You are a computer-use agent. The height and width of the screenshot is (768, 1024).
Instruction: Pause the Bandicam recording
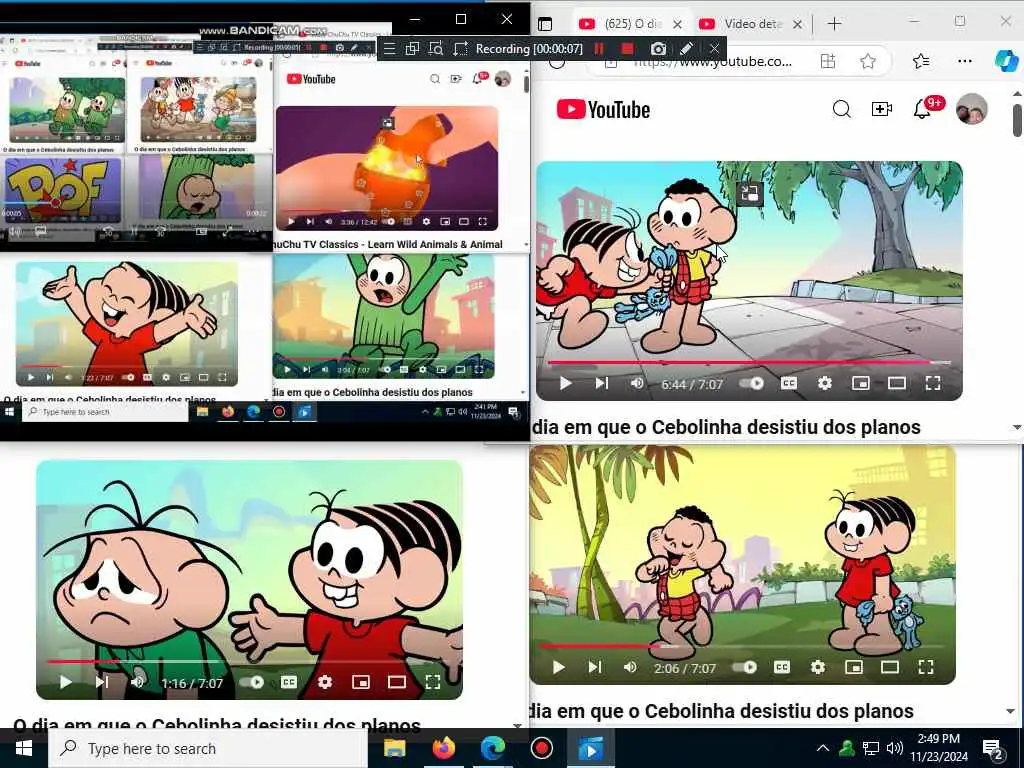click(598, 49)
